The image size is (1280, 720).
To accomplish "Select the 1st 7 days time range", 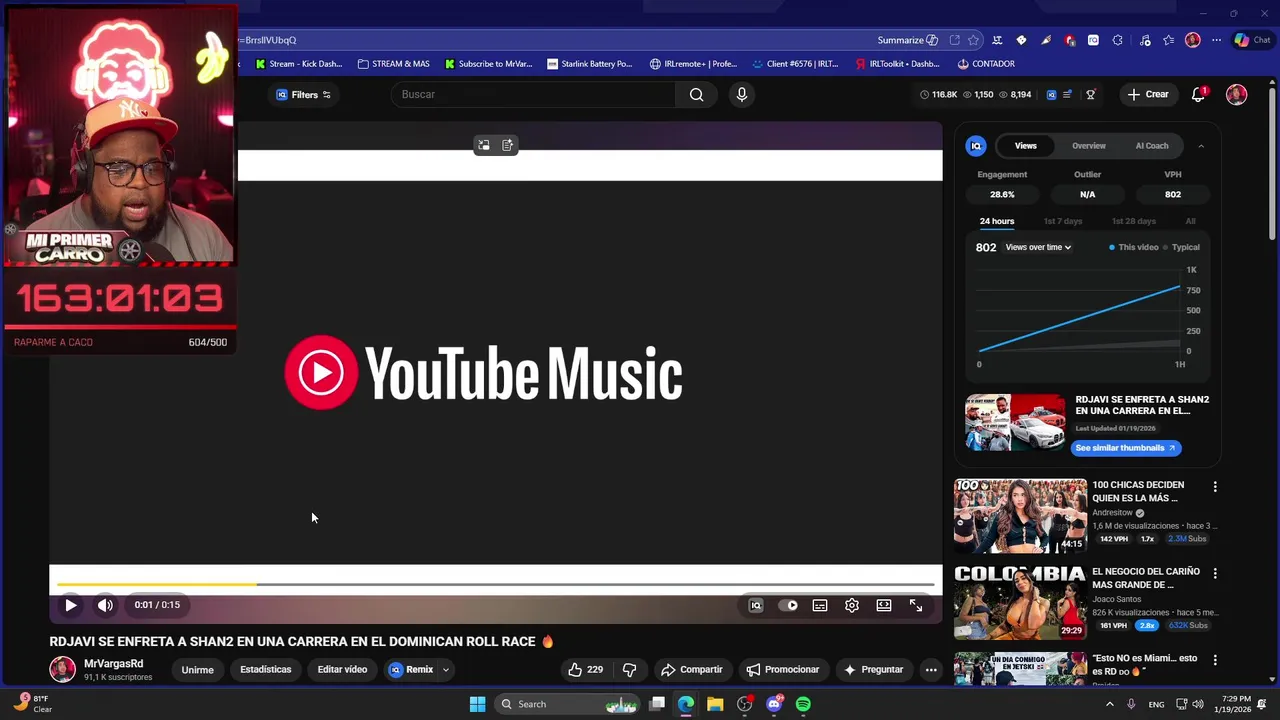I will pos(1063,221).
